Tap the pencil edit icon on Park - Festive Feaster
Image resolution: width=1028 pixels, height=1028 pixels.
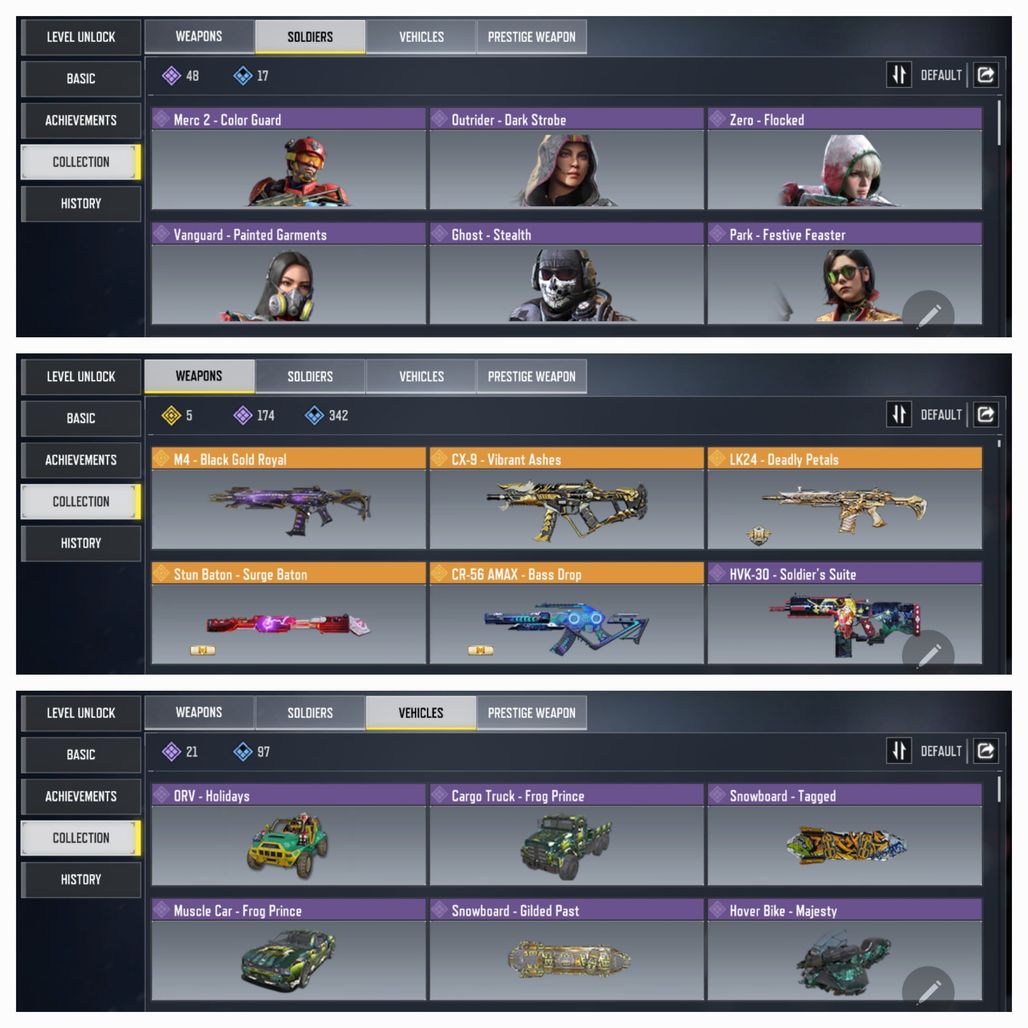(x=928, y=315)
